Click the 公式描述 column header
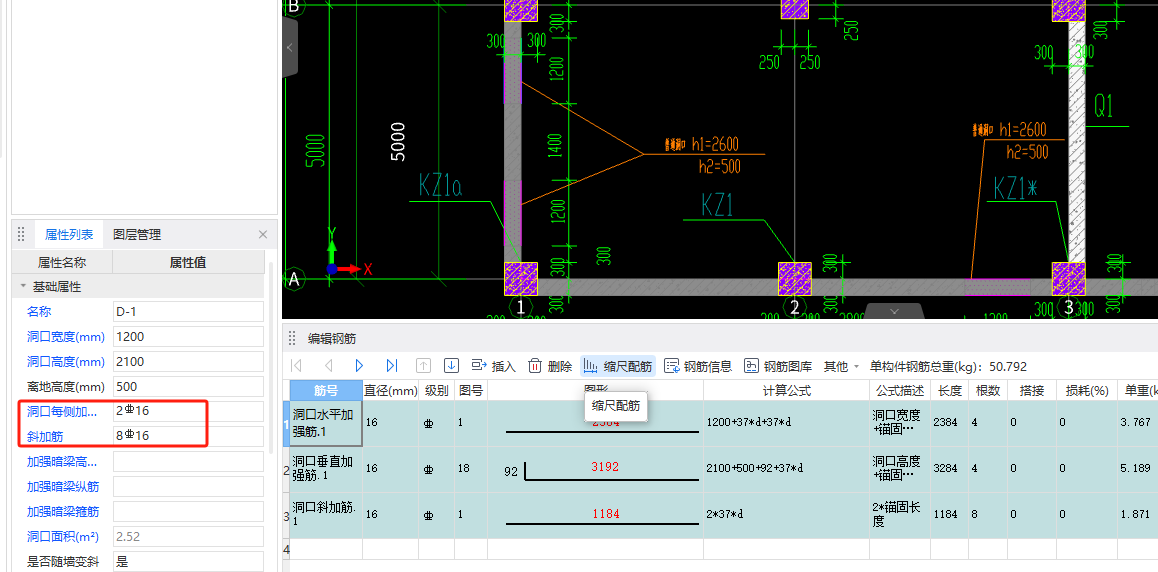 [900, 390]
